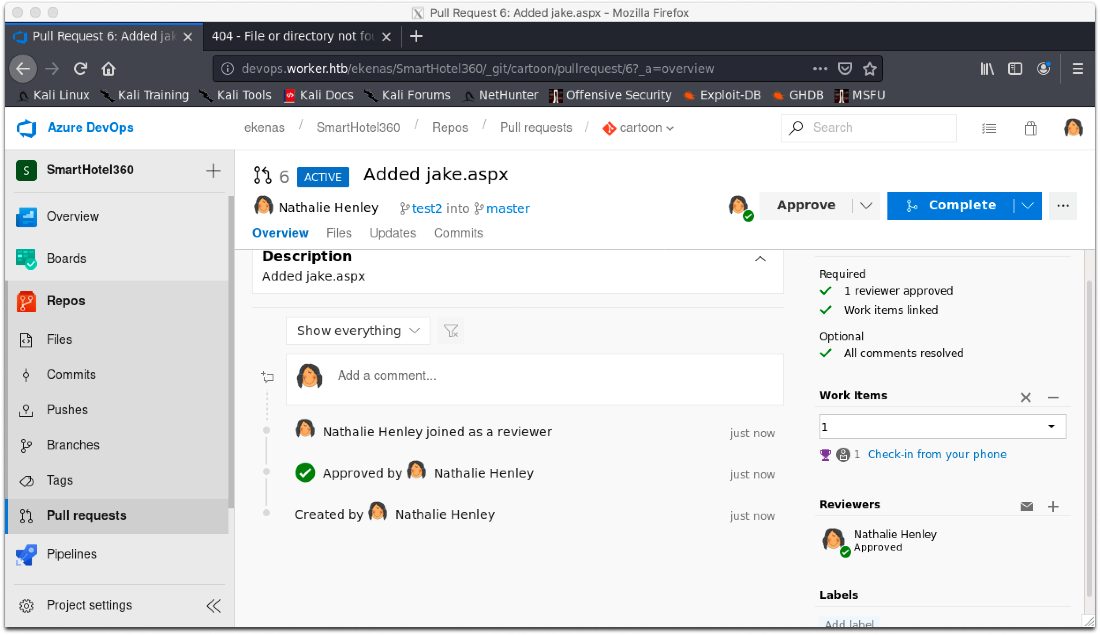Open Boards from the sidebar
1100x635 pixels.
[x=67, y=259]
